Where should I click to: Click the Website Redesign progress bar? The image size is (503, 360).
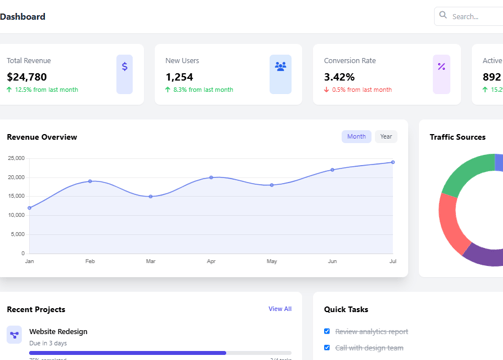(x=160, y=353)
